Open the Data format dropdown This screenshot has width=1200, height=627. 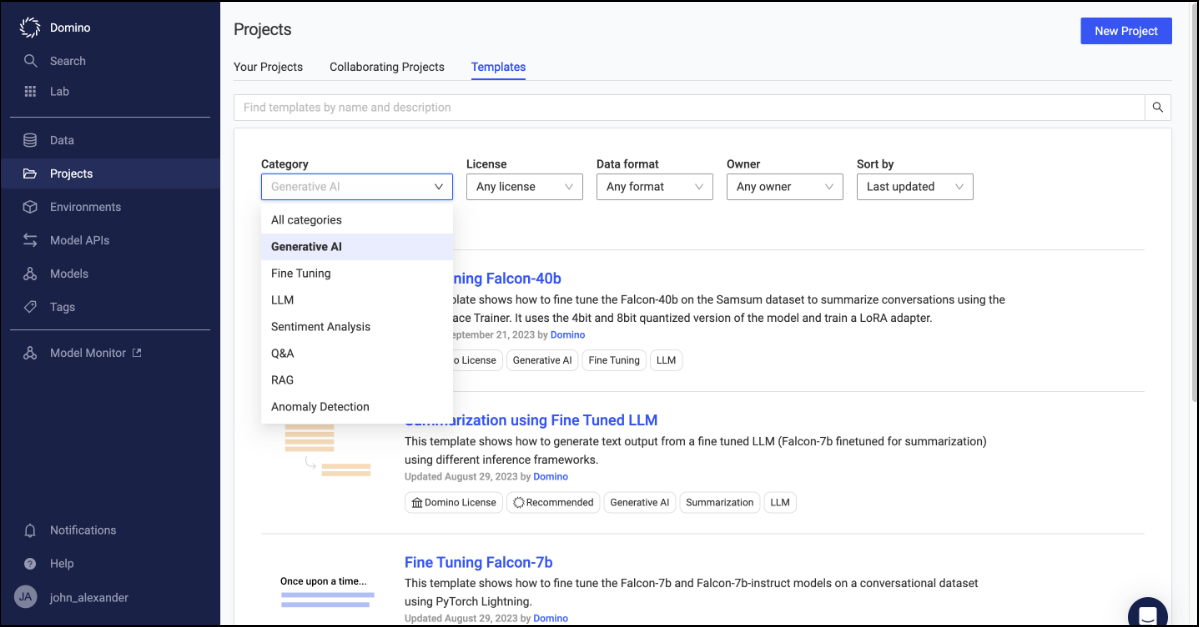(x=654, y=187)
